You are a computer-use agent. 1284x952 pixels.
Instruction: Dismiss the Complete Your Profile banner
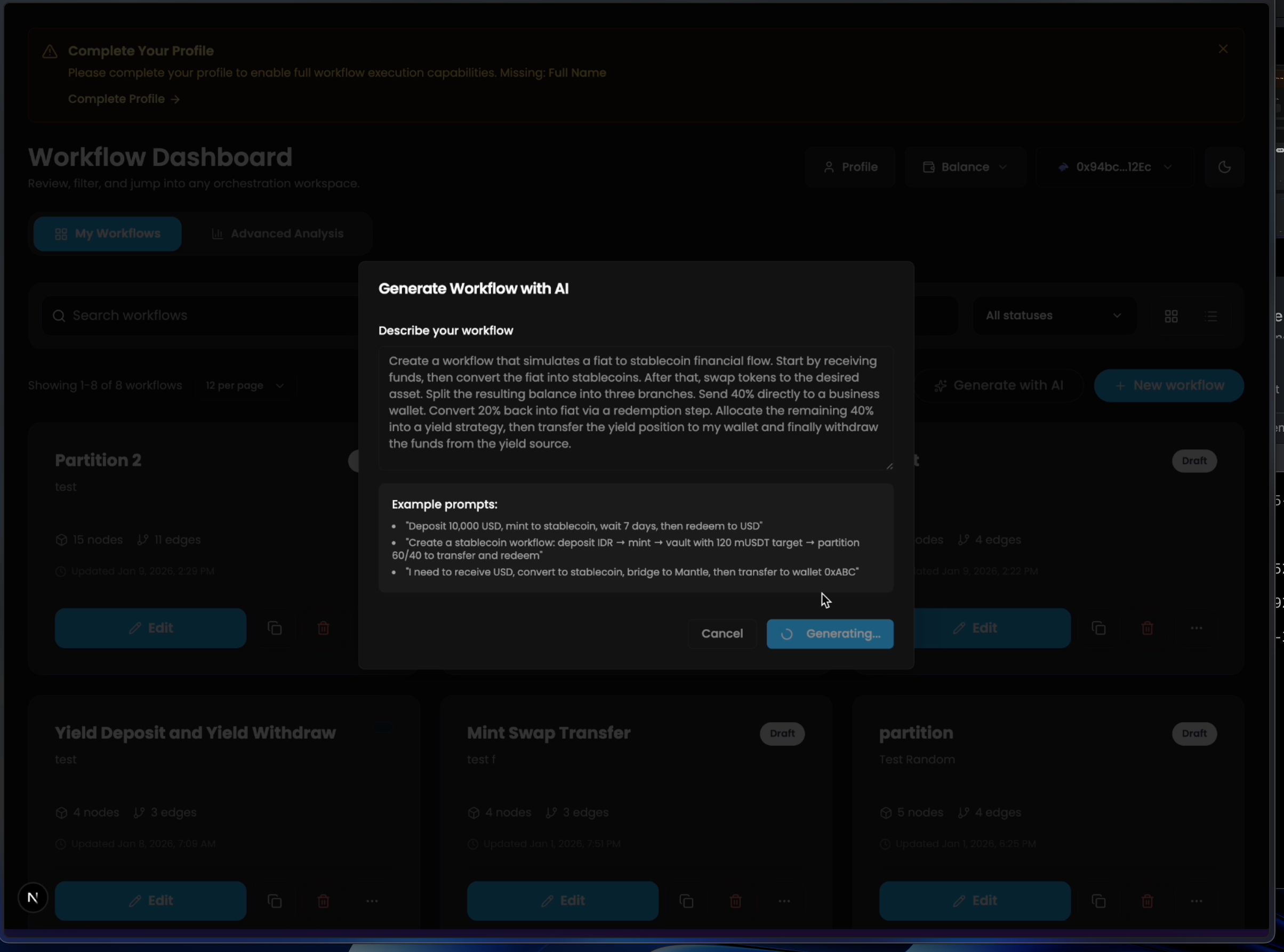[1223, 50]
